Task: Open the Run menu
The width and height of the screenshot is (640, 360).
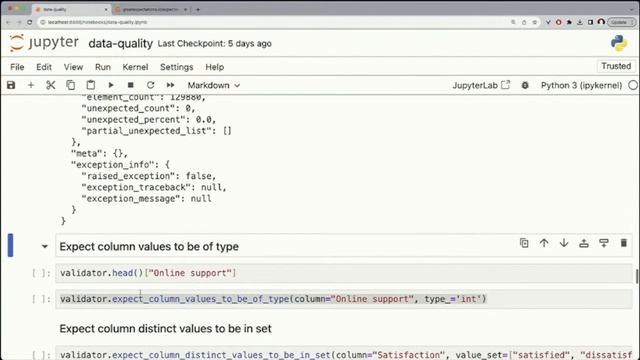Action: click(103, 67)
